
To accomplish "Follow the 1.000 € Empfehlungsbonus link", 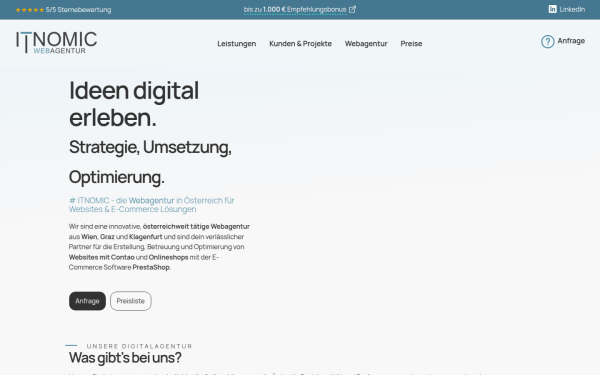I will pyautogui.click(x=295, y=10).
